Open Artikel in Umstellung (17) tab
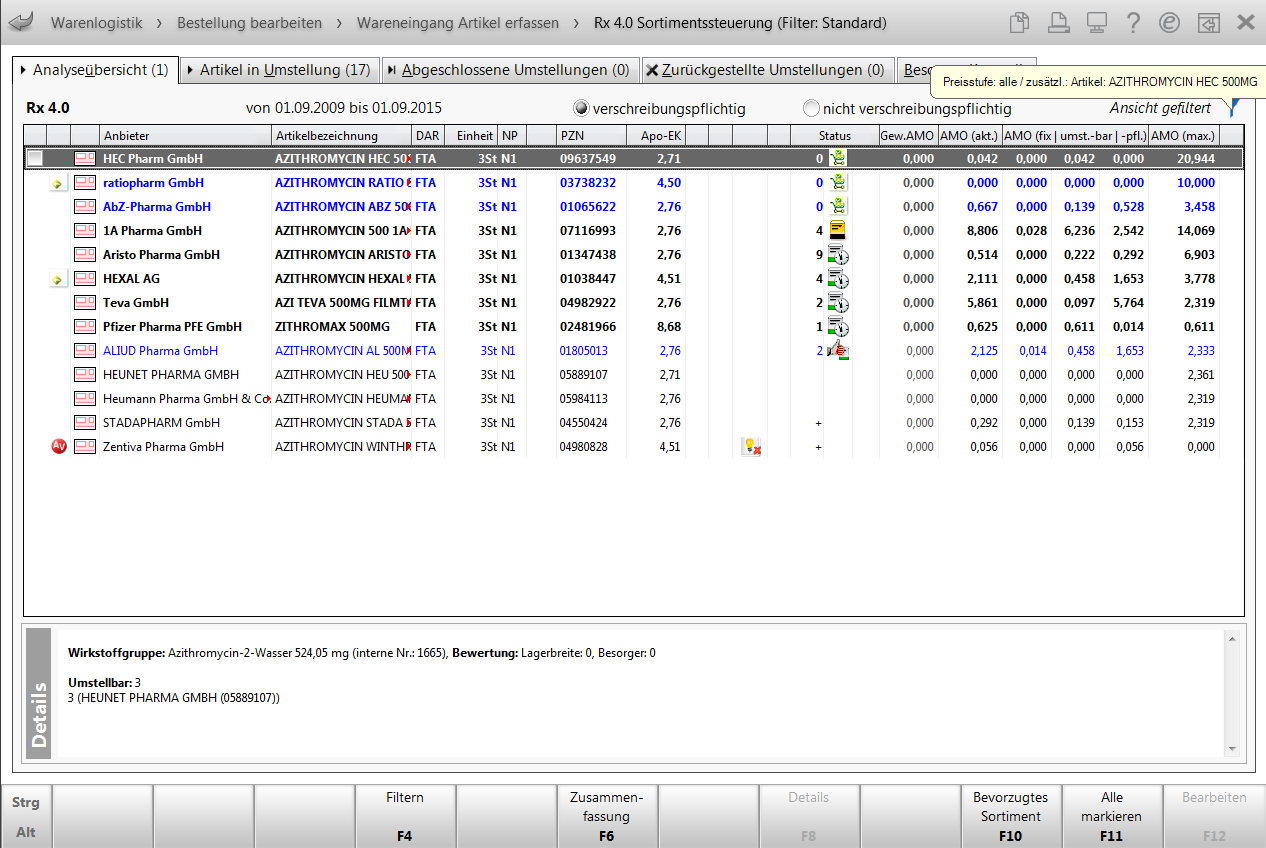The height and width of the screenshot is (848, 1266). coord(279,70)
